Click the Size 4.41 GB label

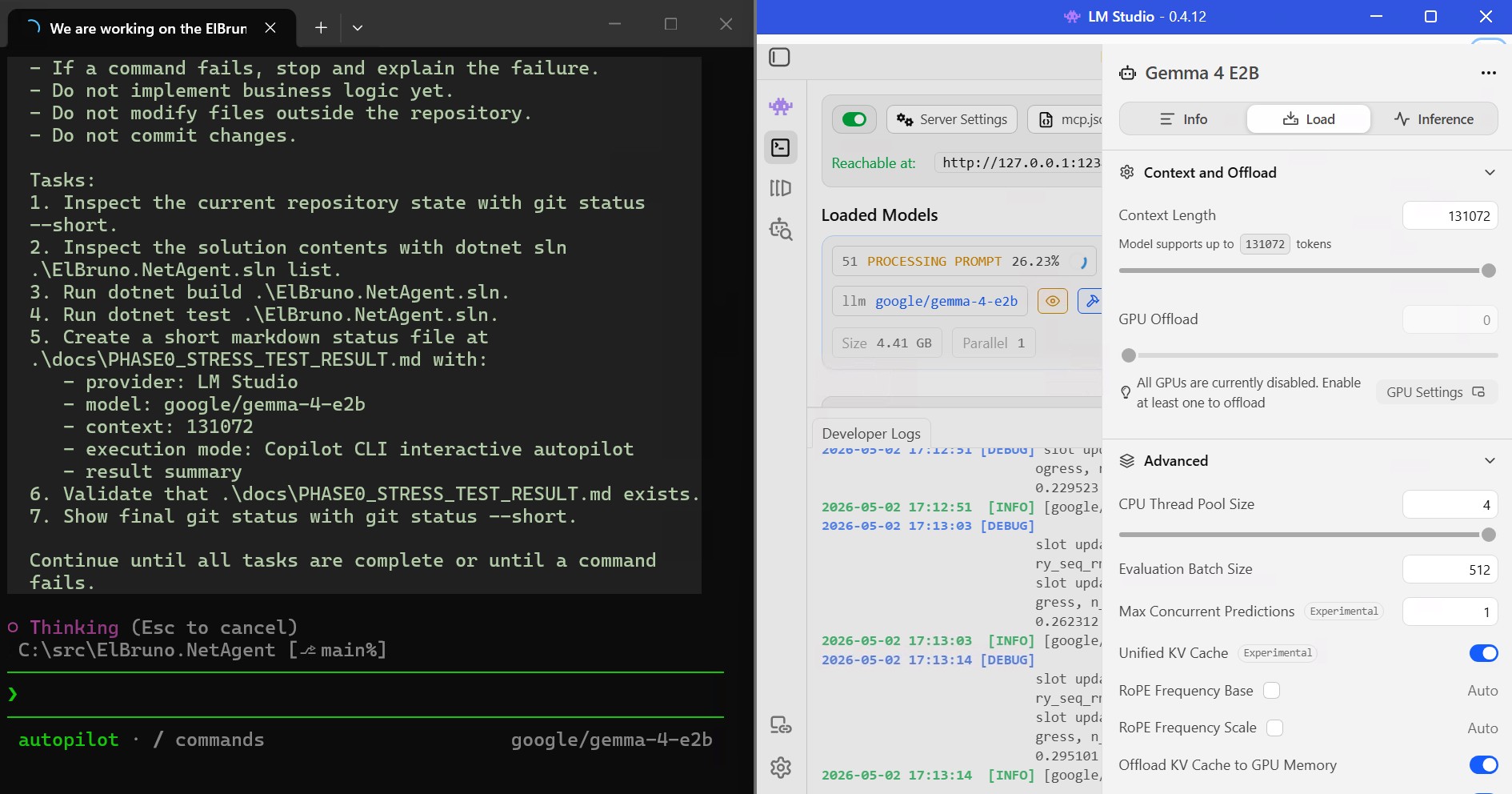(886, 343)
